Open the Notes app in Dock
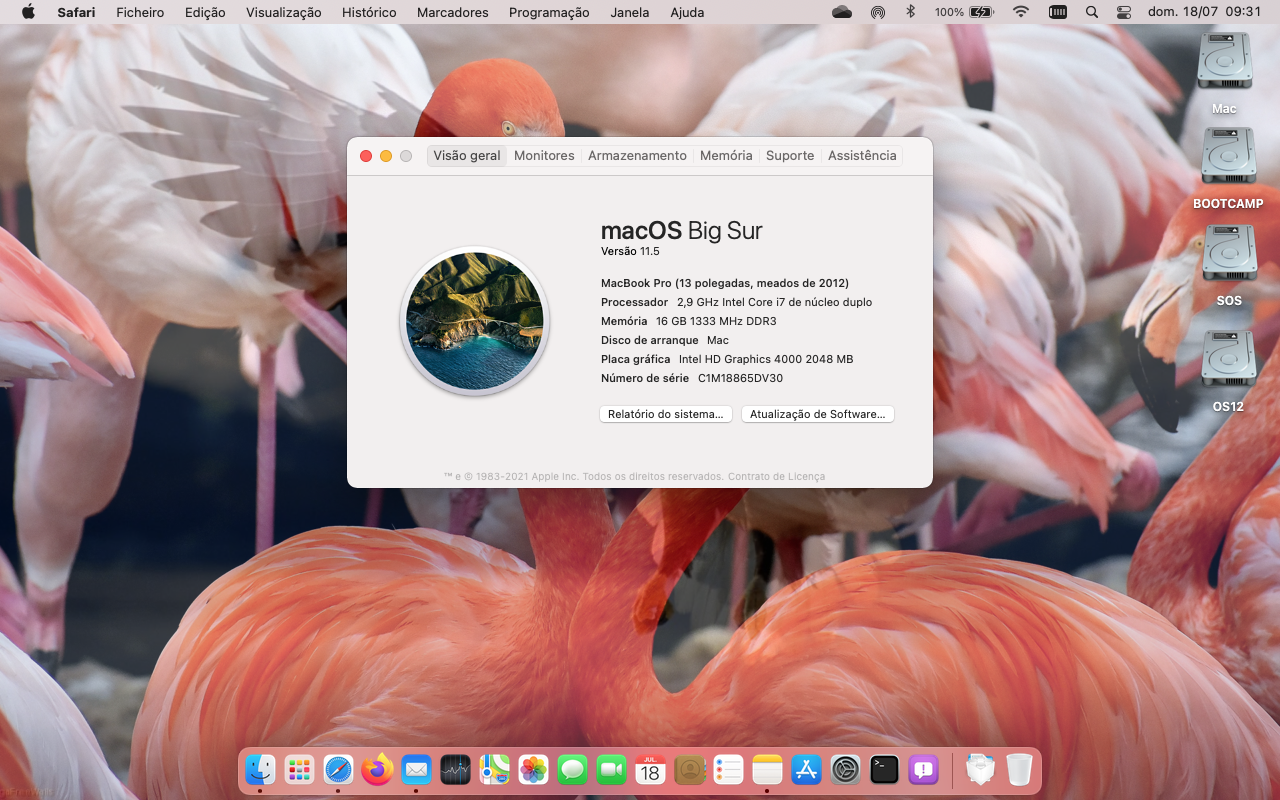Screen dimensions: 1280x800 (768, 769)
